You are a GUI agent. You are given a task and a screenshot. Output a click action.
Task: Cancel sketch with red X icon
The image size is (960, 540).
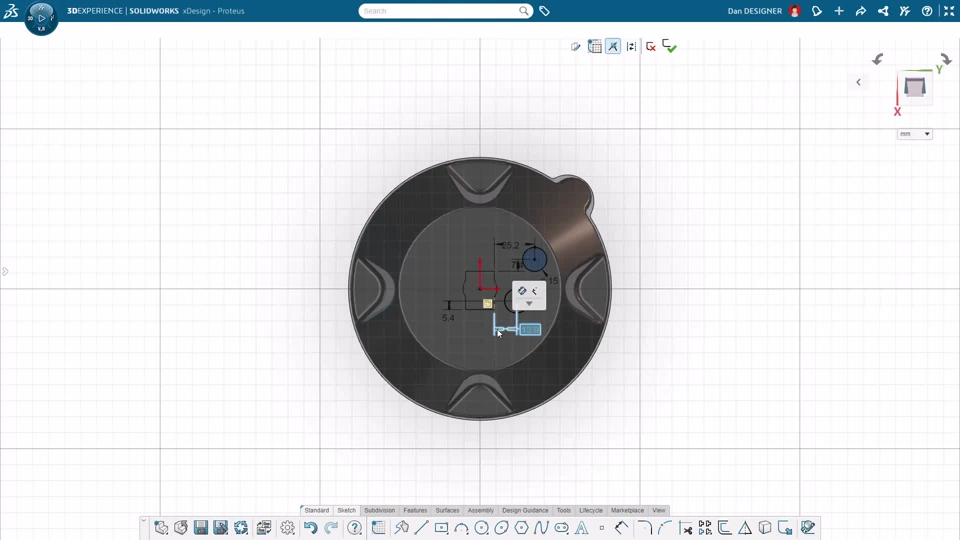(x=651, y=47)
